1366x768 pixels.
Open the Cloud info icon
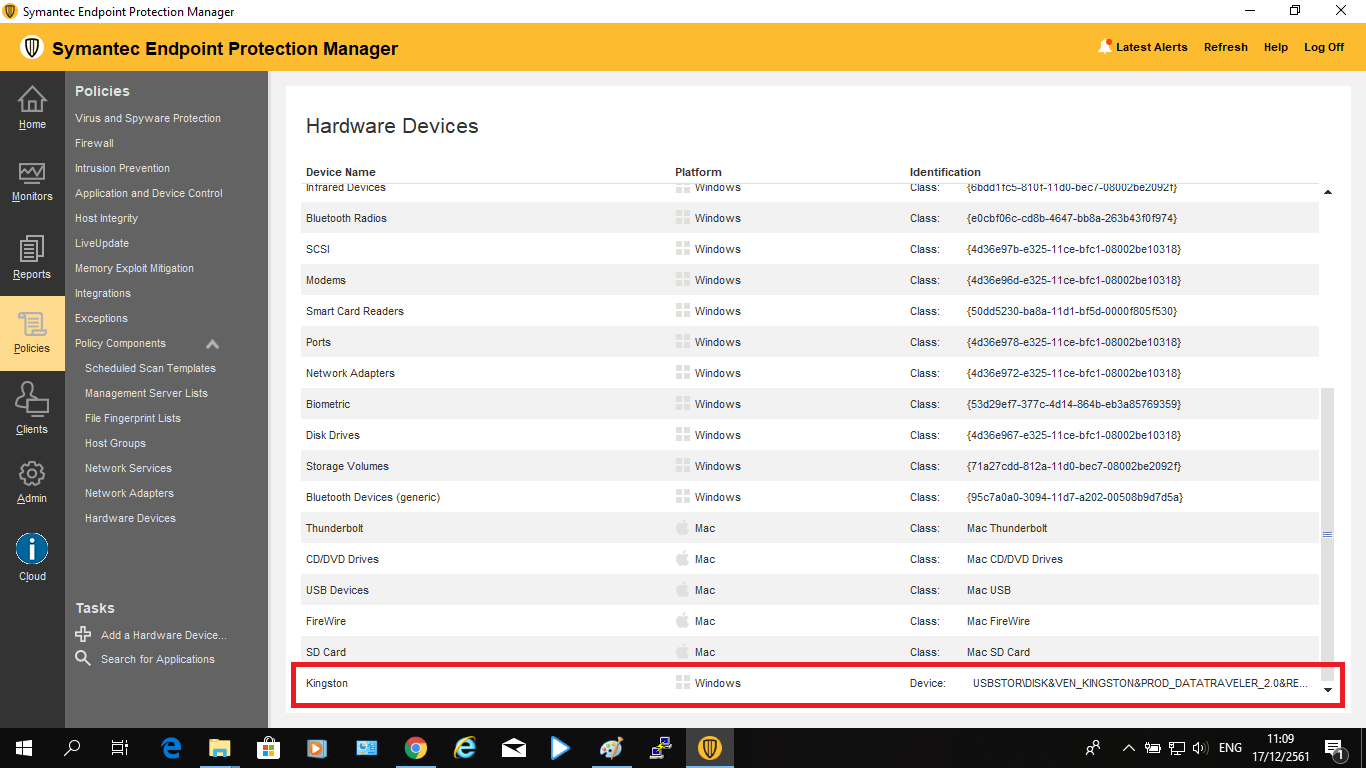(32, 549)
